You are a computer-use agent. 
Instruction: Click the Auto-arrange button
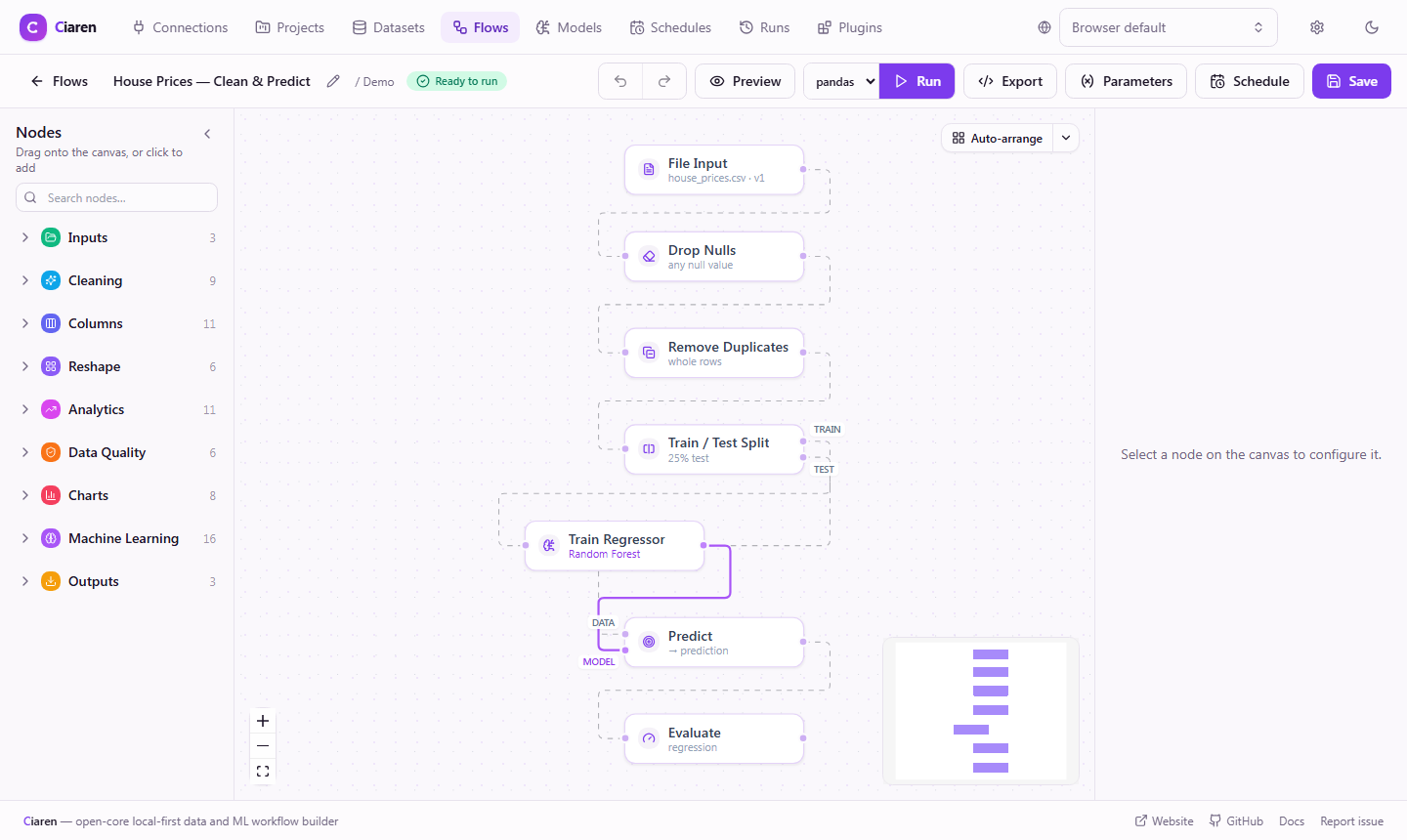click(998, 138)
